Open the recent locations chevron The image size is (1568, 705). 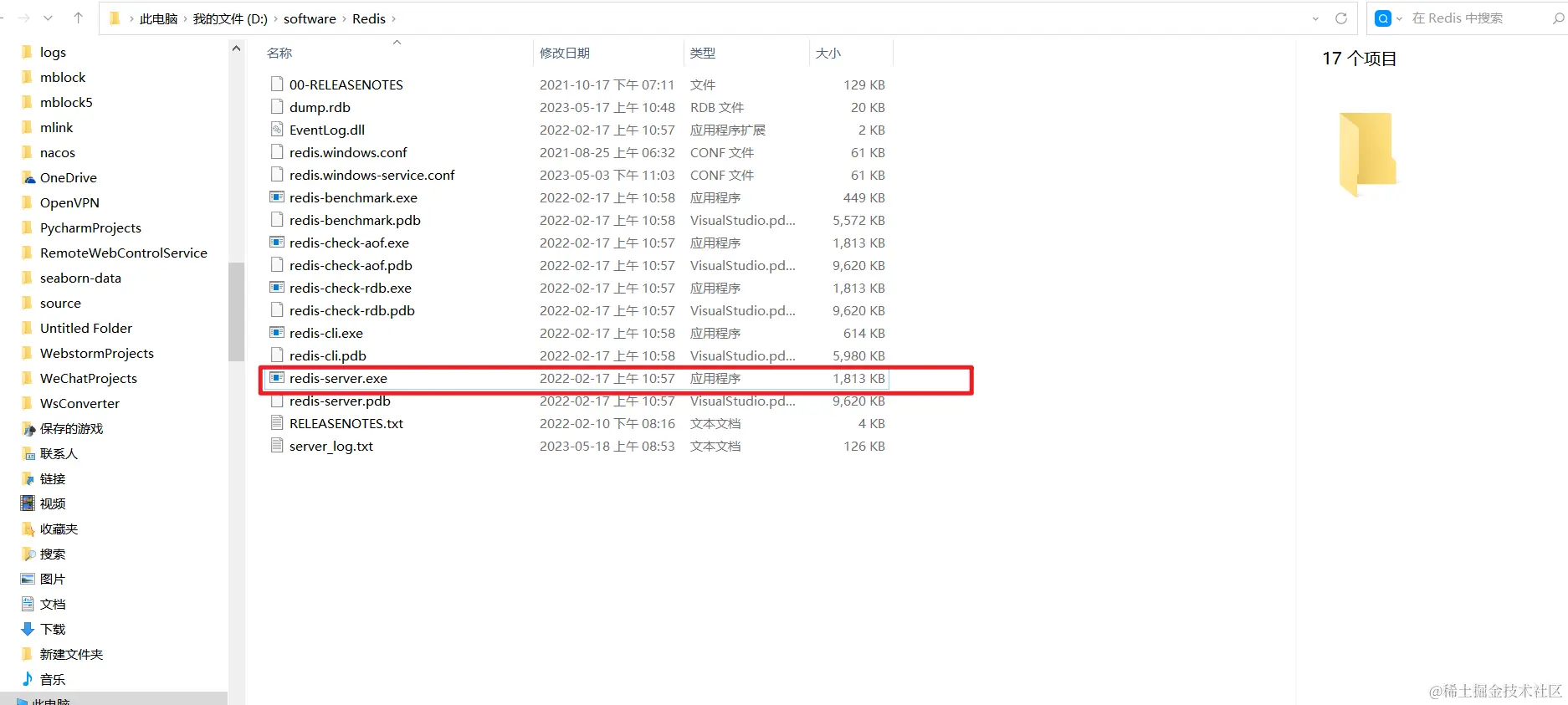[x=49, y=18]
